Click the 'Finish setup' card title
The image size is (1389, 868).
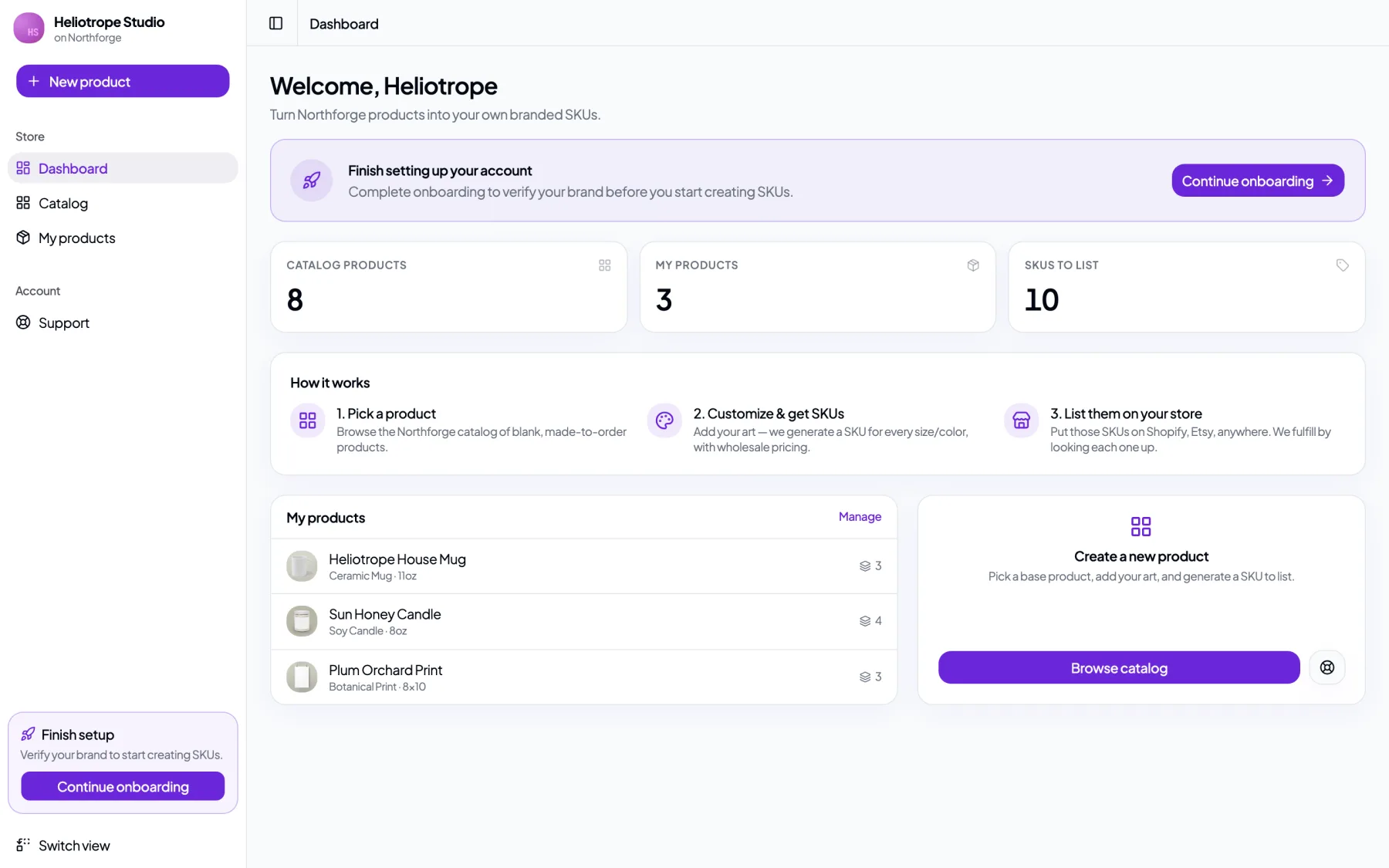click(78, 735)
